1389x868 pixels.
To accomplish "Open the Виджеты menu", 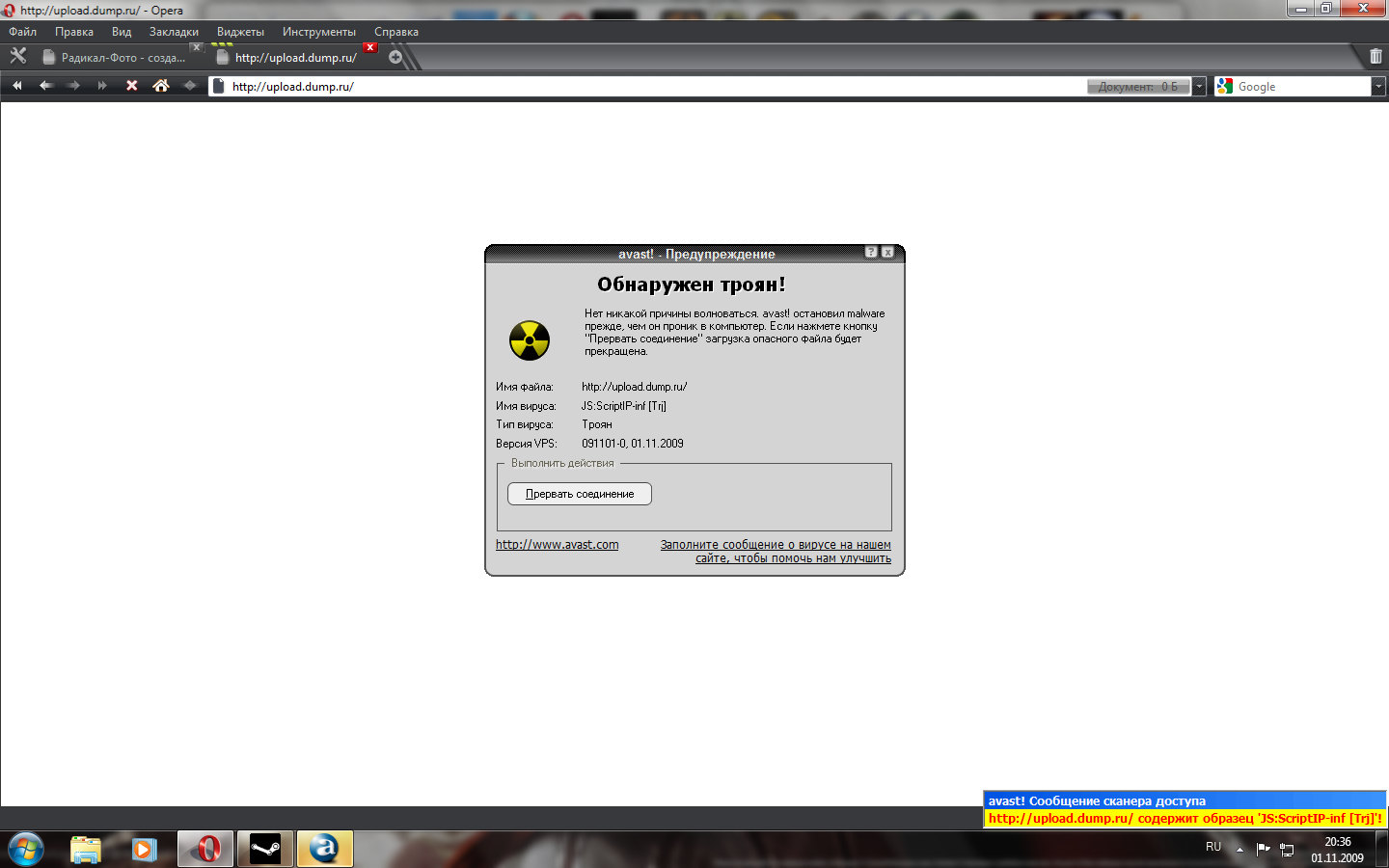I will click(x=240, y=32).
